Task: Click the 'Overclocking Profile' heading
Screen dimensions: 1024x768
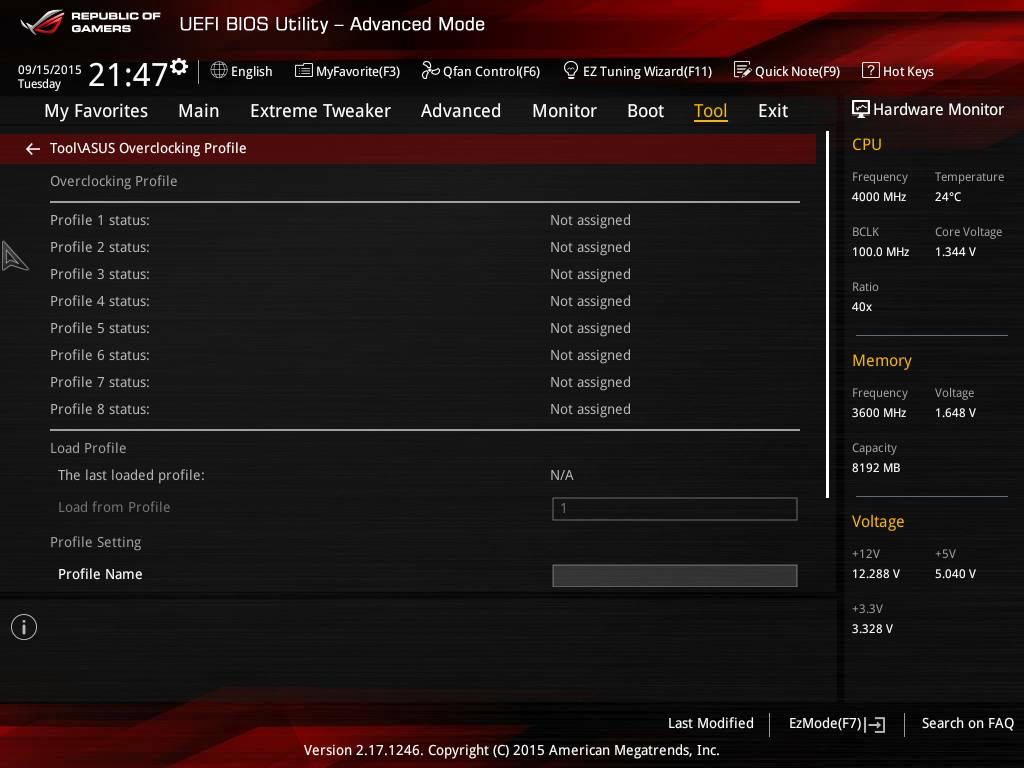Action: (114, 181)
